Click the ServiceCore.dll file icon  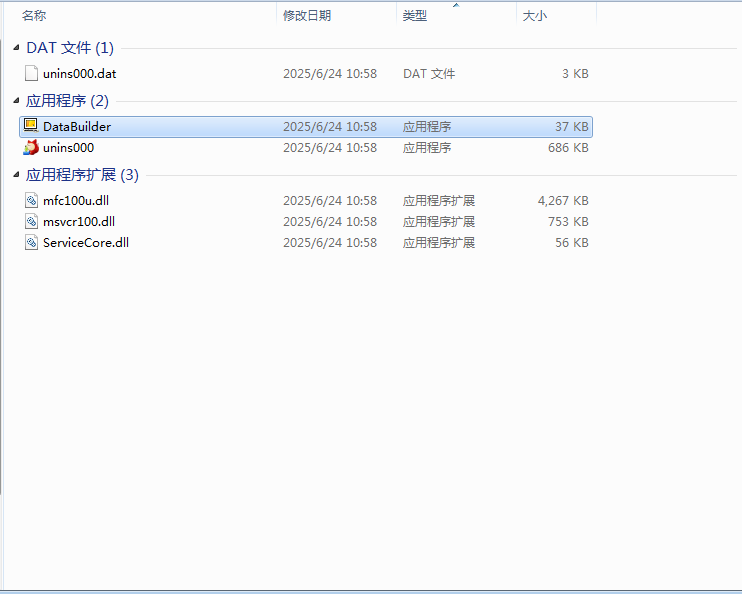point(31,242)
